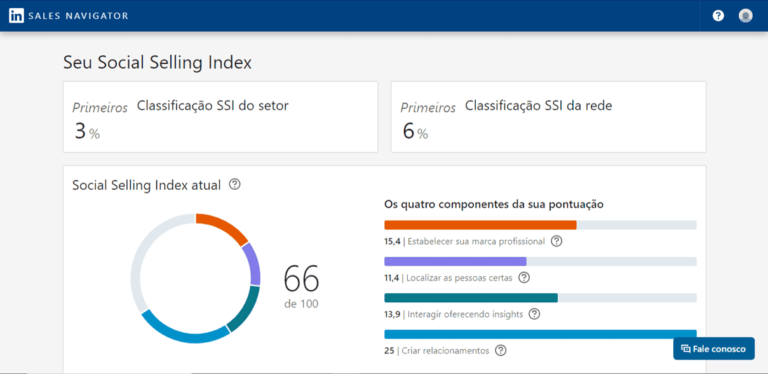
Task: Click the orange progress bar for marca profissional
Action: (x=480, y=225)
